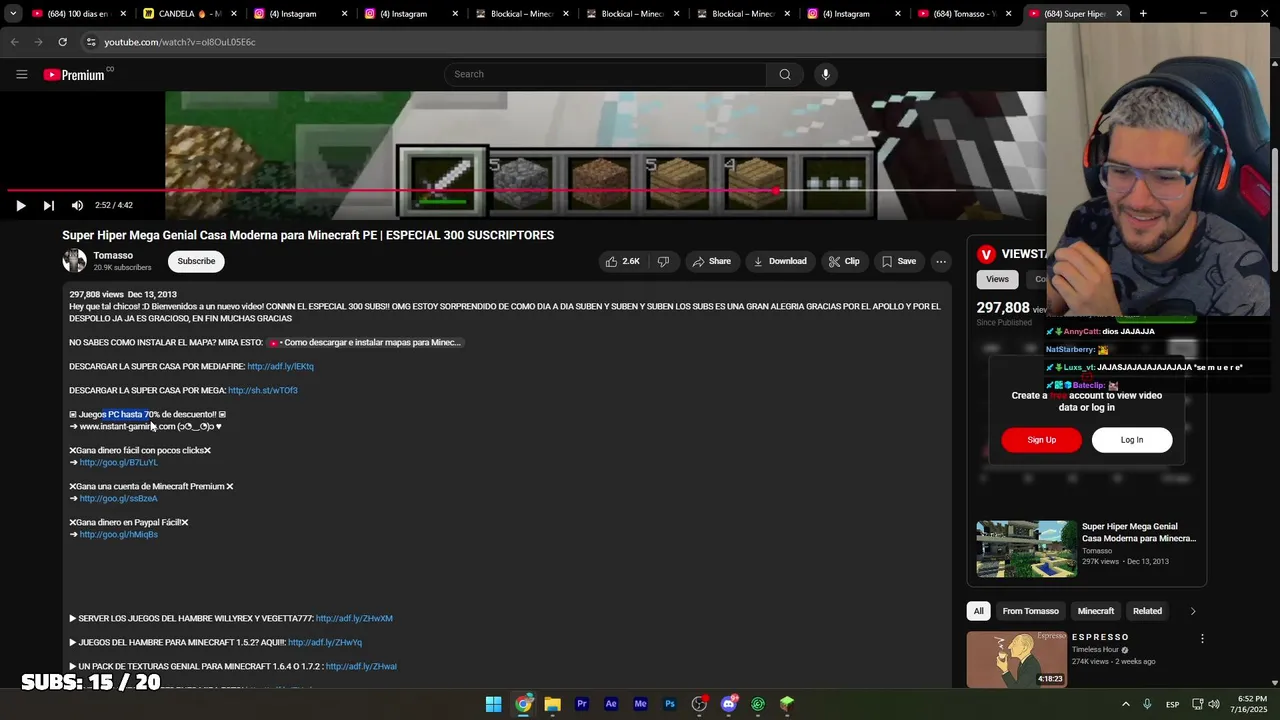Viewport: 1280px width, 720px height.
Task: Select the Minecraft filter chip
Action: [1095, 611]
